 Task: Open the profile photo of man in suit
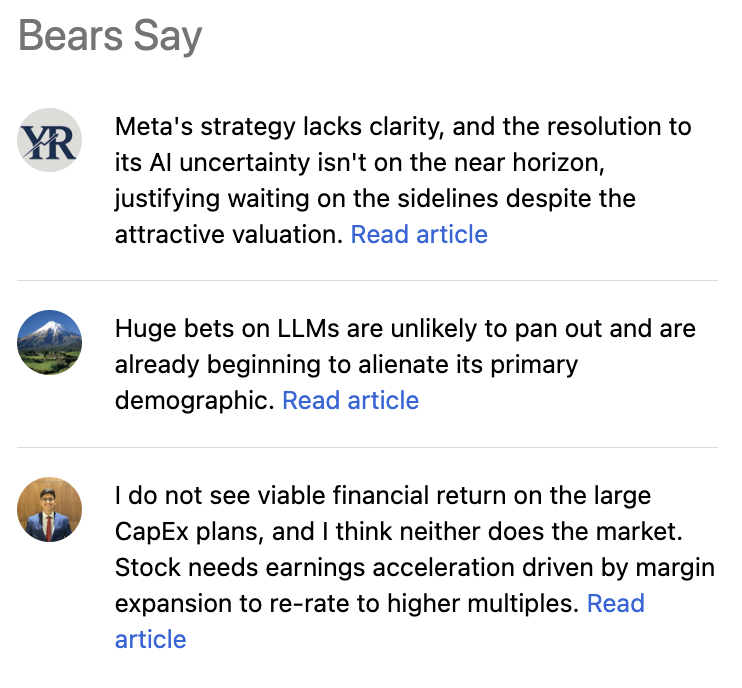(49, 509)
